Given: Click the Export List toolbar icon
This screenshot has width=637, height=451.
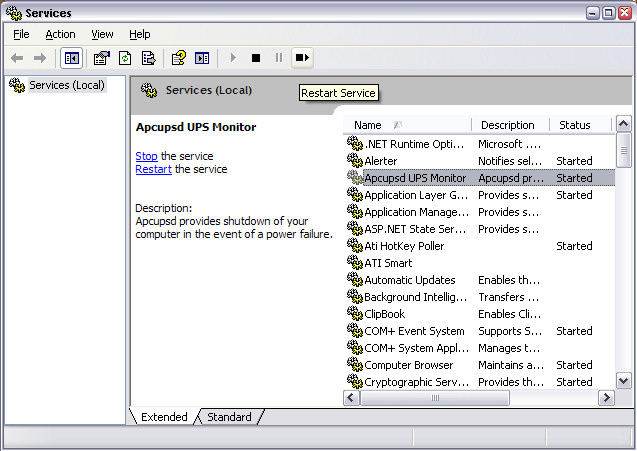Looking at the screenshot, I should pos(148,58).
